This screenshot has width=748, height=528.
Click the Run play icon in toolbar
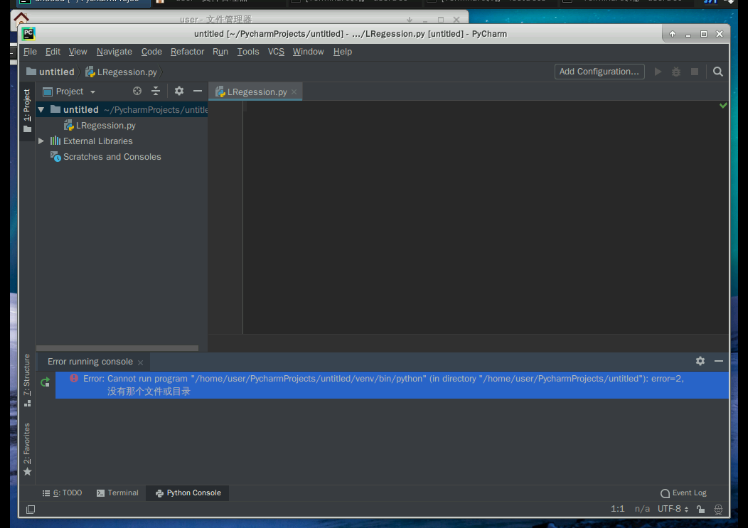[x=658, y=72]
